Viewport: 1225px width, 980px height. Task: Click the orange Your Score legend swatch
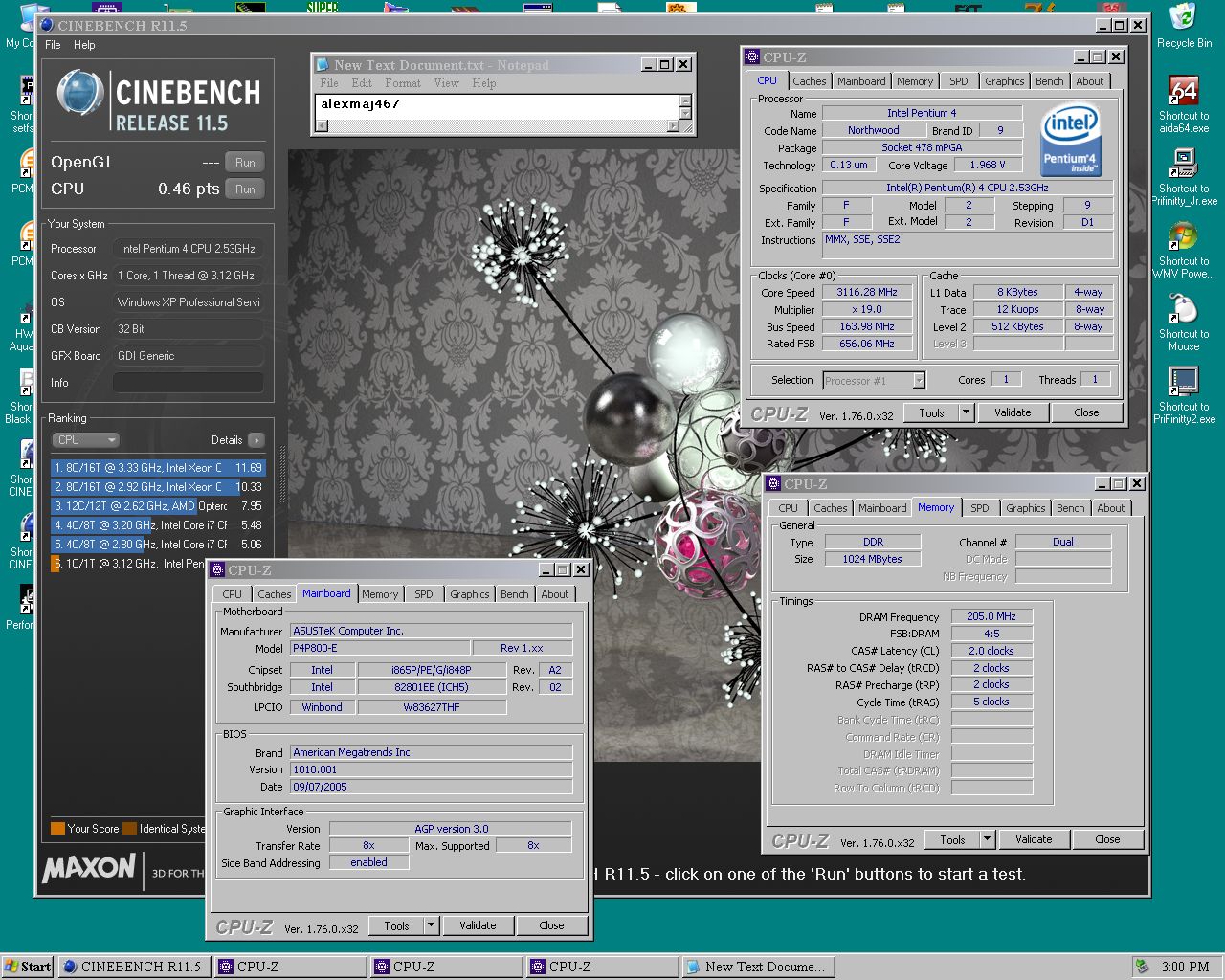click(x=57, y=829)
